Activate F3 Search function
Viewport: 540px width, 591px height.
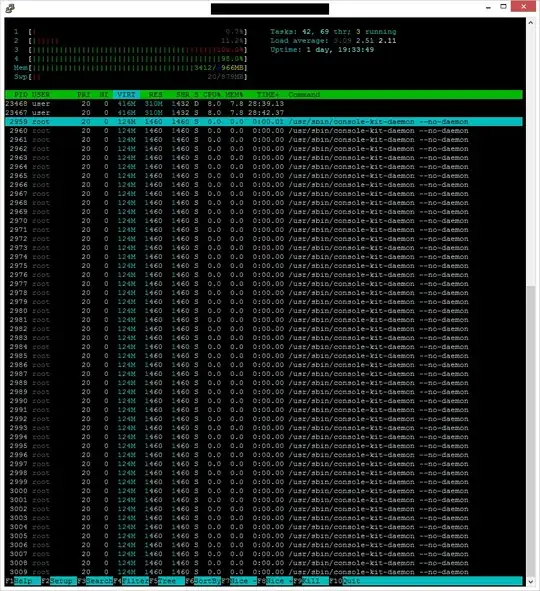click(x=95, y=581)
